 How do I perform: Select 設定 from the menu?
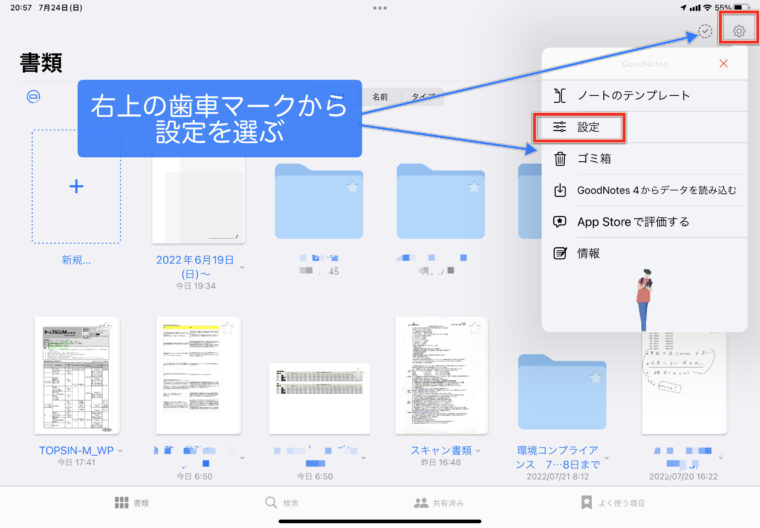tap(644, 127)
